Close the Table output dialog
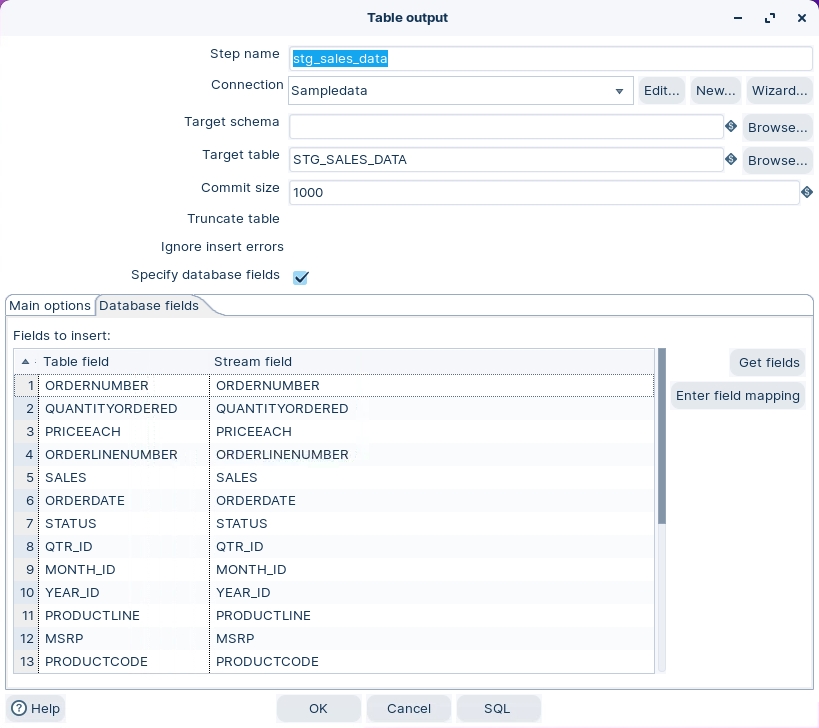This screenshot has height=728, width=819. 801,18
